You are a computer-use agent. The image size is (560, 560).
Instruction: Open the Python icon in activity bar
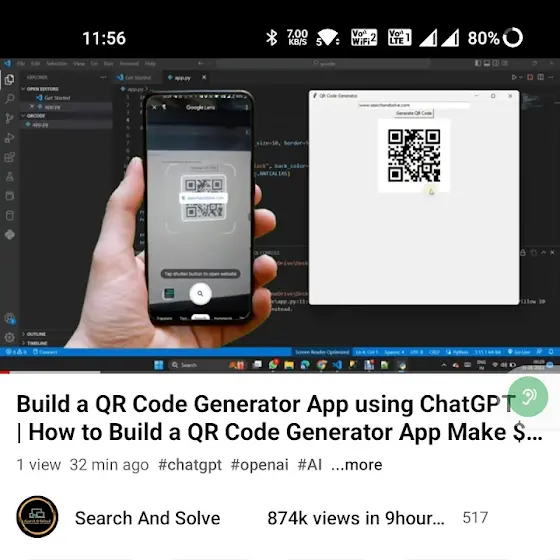pos(10,235)
